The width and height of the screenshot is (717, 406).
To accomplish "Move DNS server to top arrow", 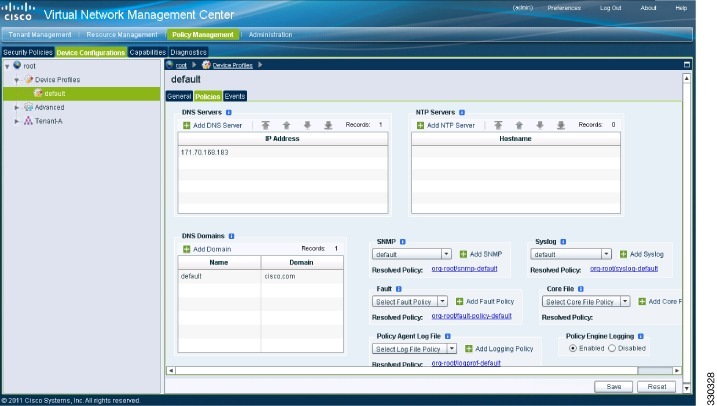I will coord(266,125).
